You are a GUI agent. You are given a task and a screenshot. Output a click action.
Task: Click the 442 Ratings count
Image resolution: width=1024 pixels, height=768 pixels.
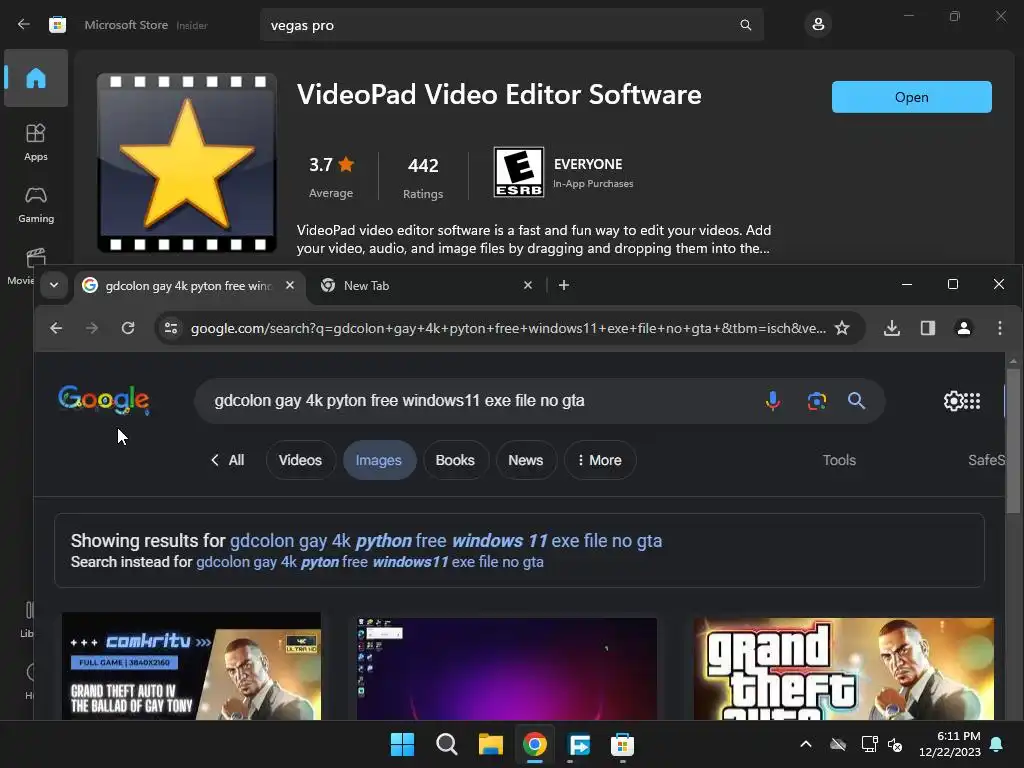(423, 176)
